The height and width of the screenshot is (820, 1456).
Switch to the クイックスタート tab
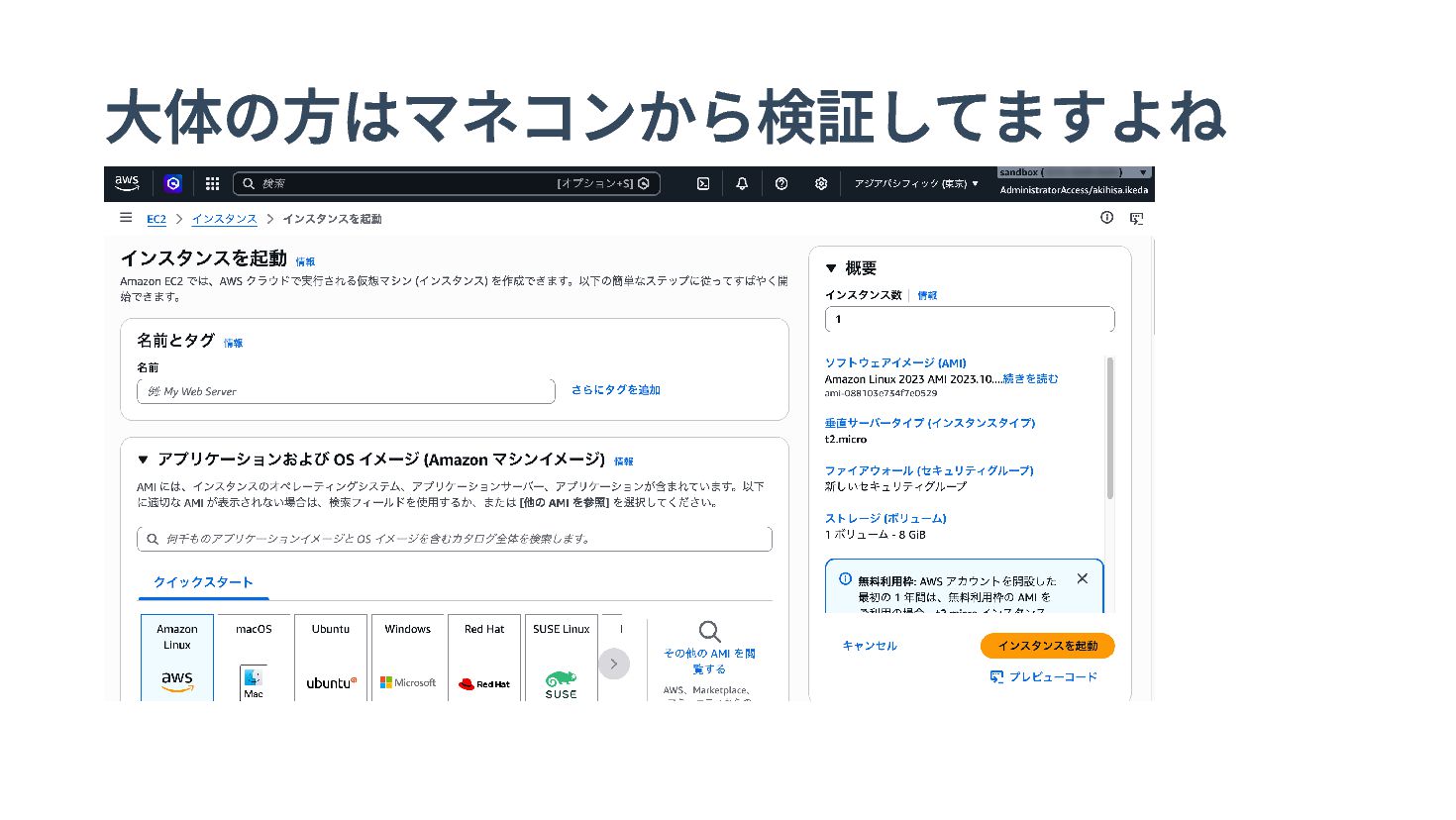click(x=203, y=582)
